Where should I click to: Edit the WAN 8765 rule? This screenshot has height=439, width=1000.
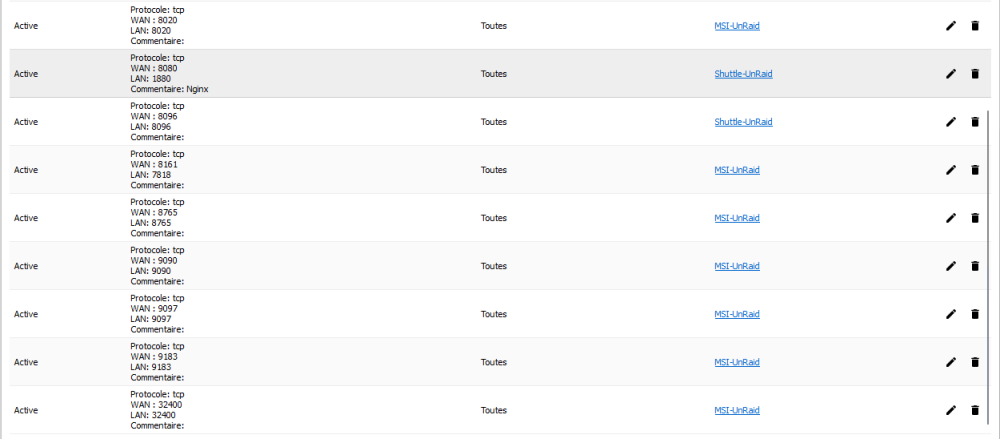(x=951, y=218)
